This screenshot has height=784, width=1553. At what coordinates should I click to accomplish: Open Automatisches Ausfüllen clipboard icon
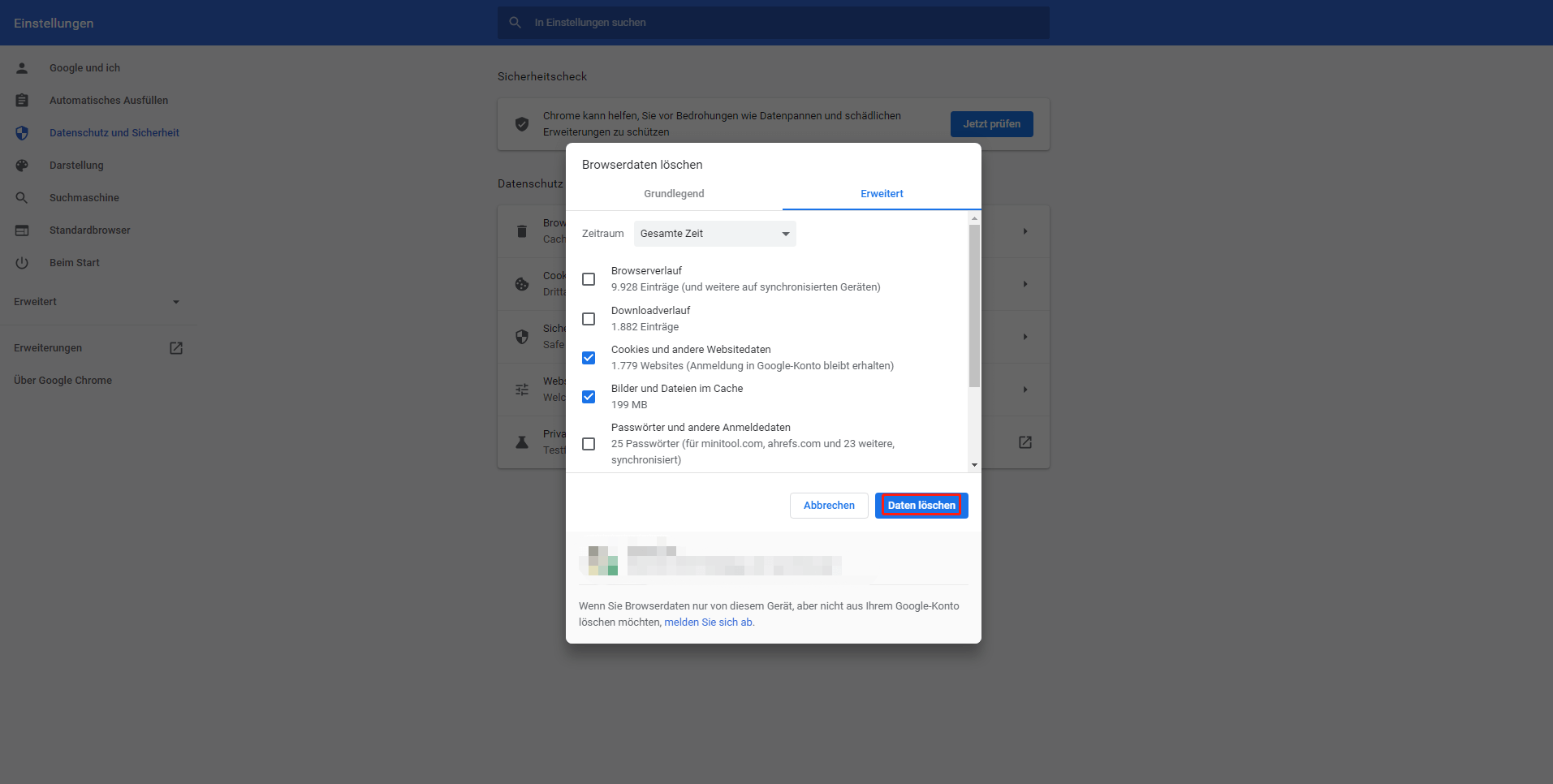click(22, 101)
